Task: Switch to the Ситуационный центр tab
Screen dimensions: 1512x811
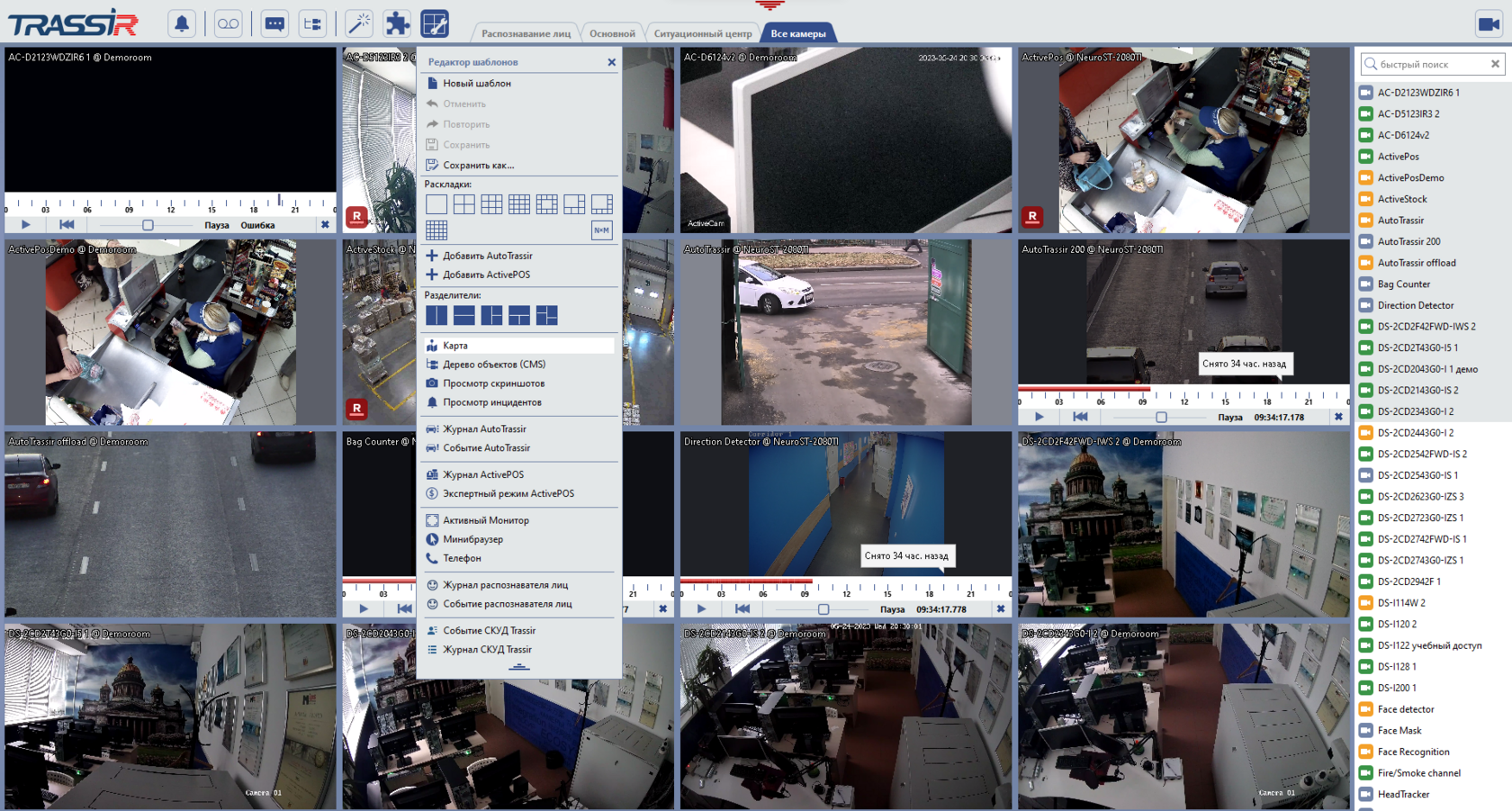Action: click(702, 32)
